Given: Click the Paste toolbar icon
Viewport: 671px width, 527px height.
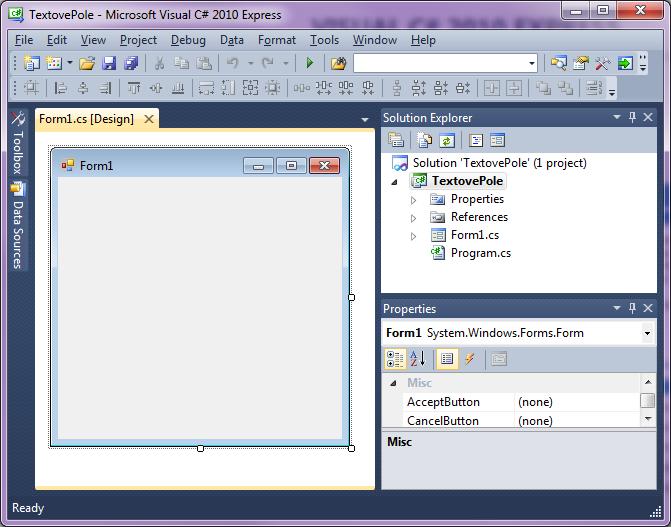Looking at the screenshot, I should (x=204, y=64).
